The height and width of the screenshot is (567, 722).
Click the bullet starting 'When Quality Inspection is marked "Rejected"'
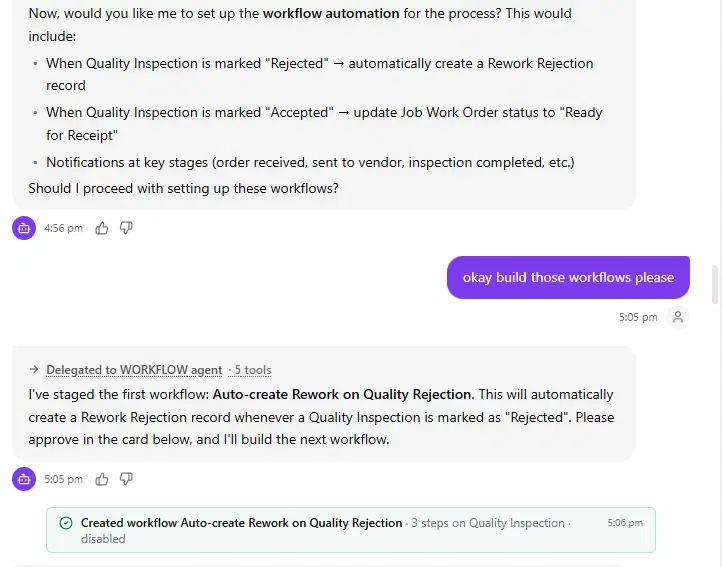[x=320, y=74]
